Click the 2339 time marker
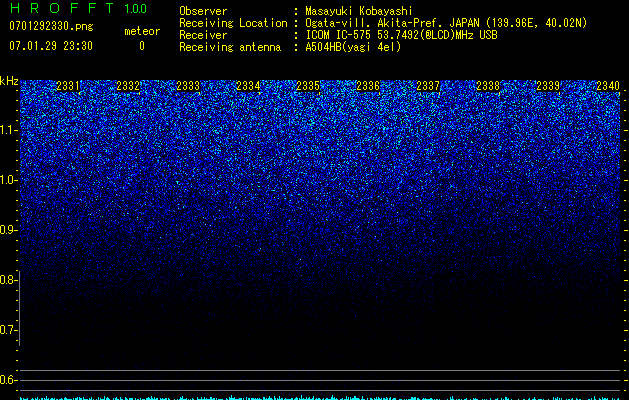 tap(548, 86)
